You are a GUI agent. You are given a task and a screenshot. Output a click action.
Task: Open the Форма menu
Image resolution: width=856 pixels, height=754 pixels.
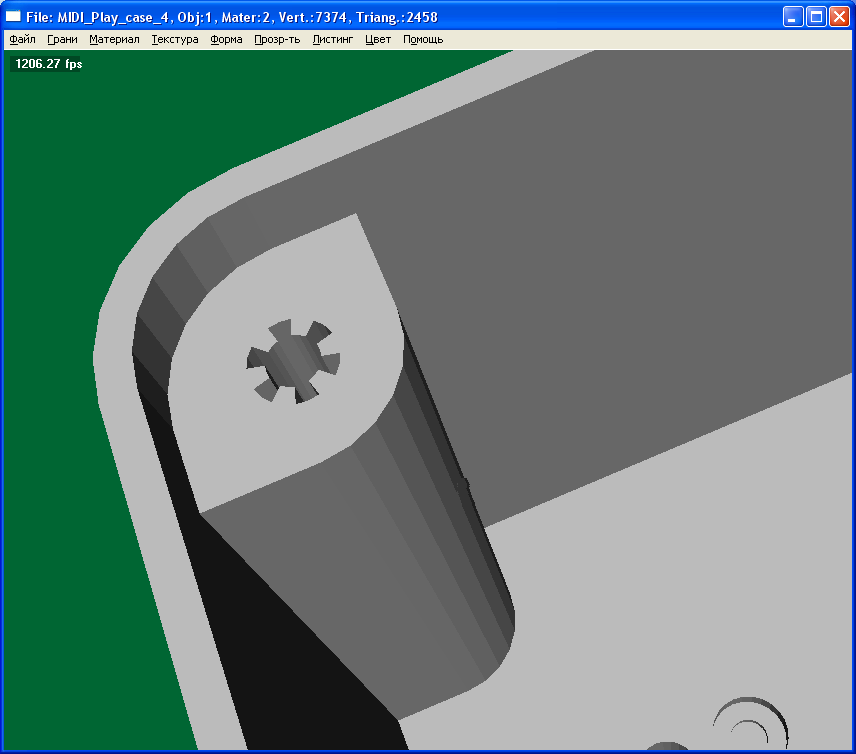pos(226,40)
